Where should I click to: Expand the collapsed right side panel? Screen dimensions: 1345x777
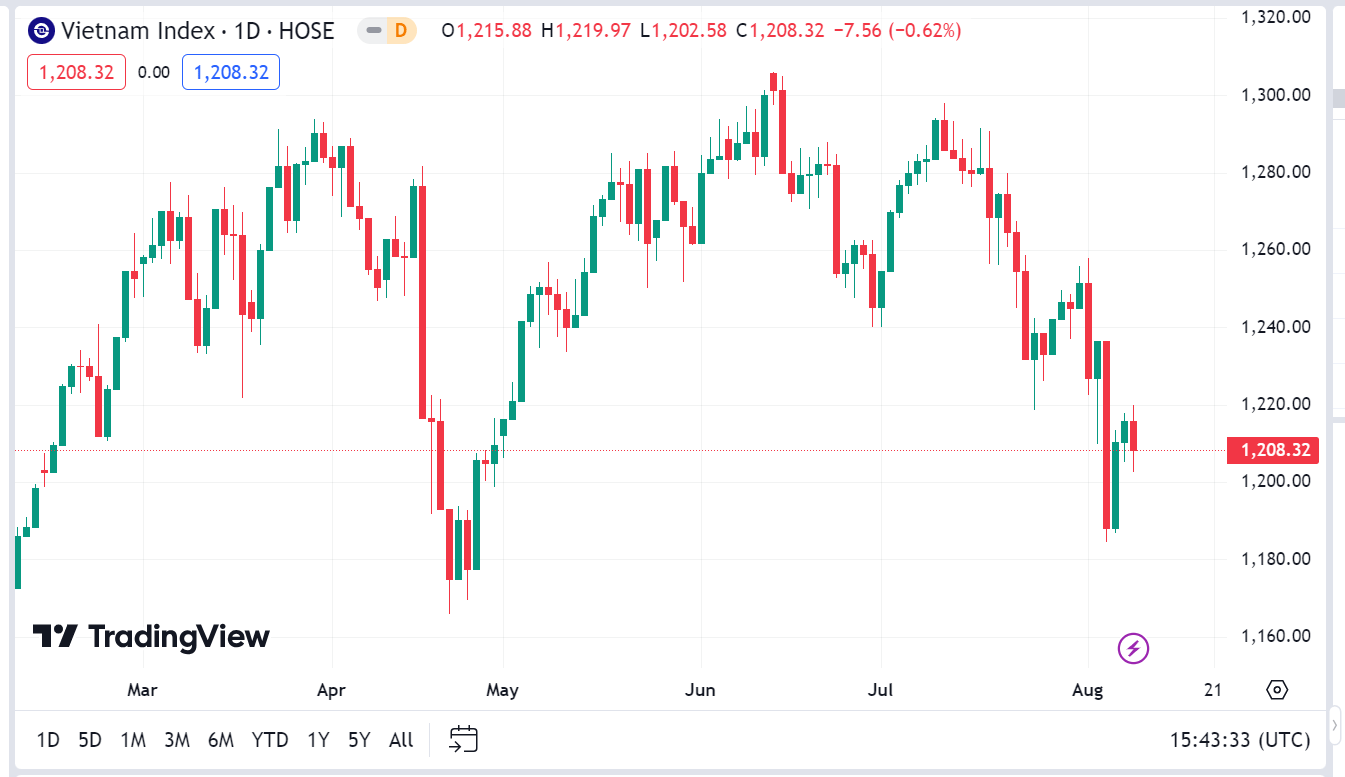[x=1335, y=722]
